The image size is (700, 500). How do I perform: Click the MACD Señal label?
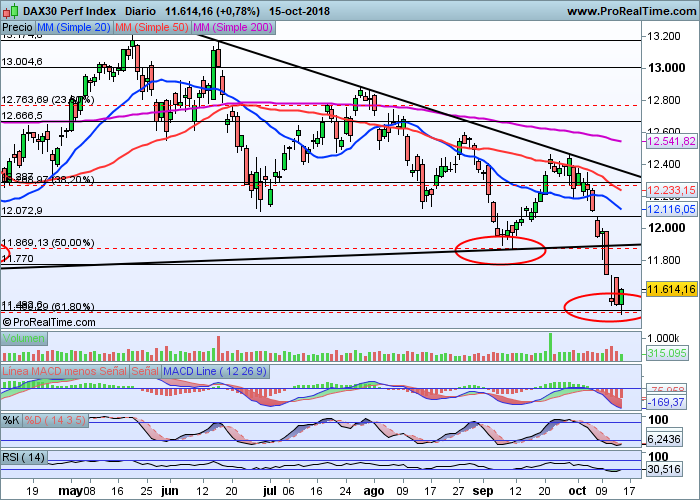pyautogui.click(x=145, y=373)
